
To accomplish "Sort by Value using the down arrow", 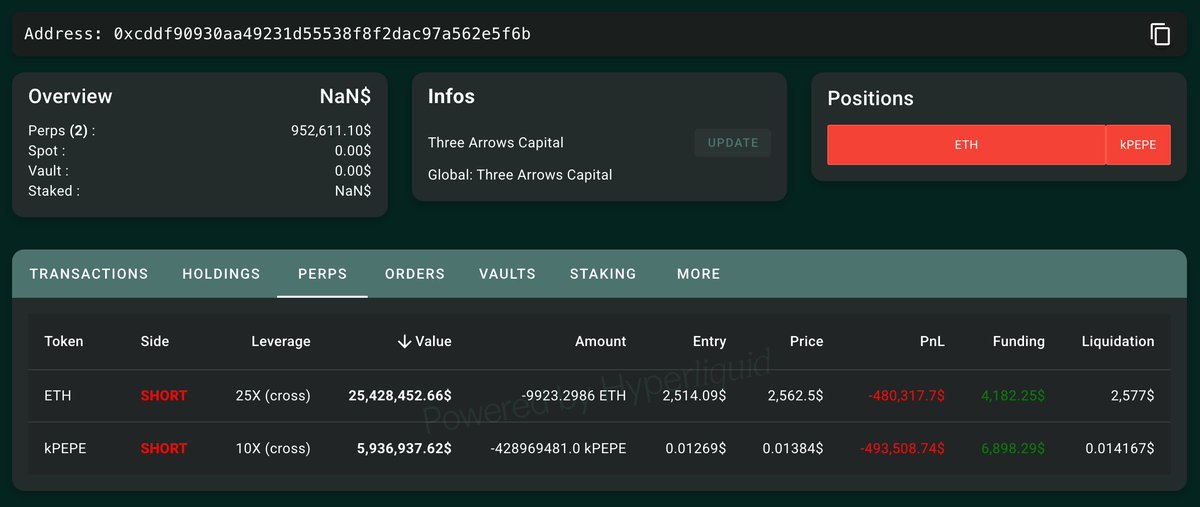I will [405, 342].
